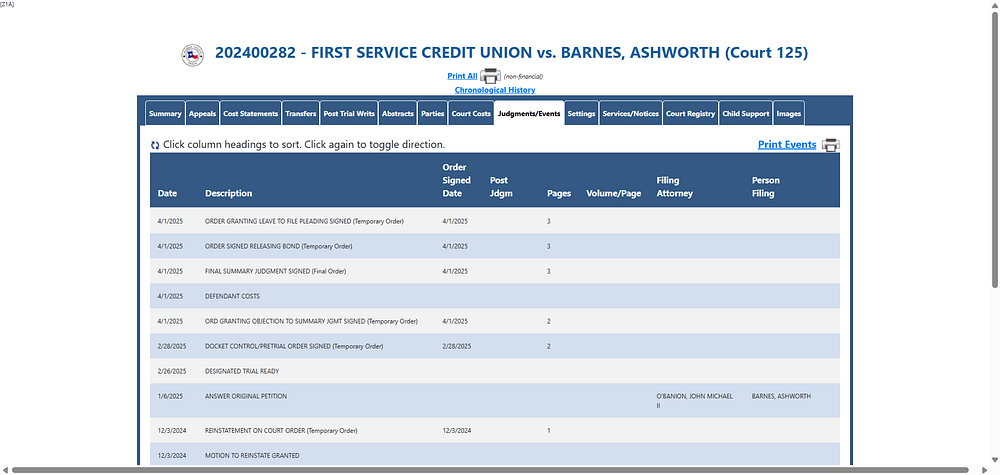Select the DESIGNATED TRIAL READY row
Screen dimensions: 1000x475
[x=495, y=371]
